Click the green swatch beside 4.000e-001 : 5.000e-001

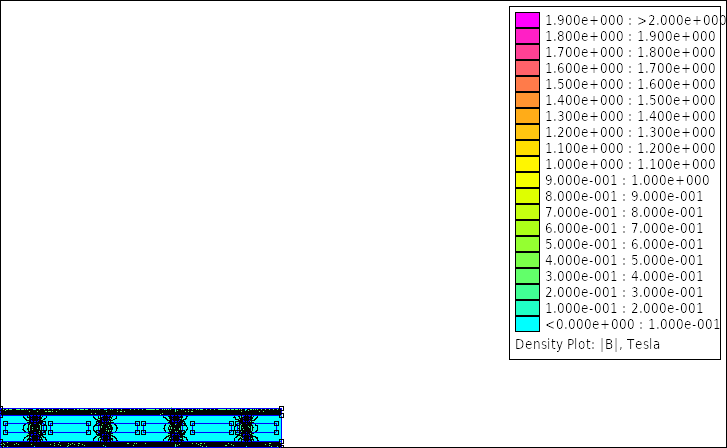[x=528, y=260]
